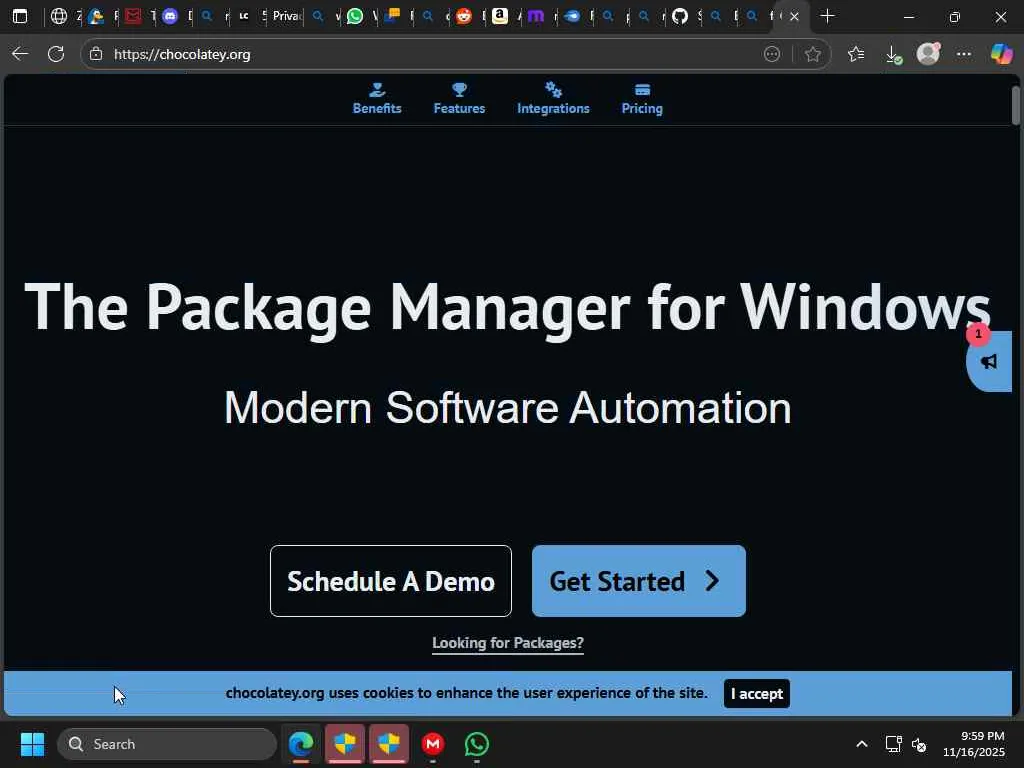Go to the Features section
This screenshot has width=1024, height=768.
[459, 99]
